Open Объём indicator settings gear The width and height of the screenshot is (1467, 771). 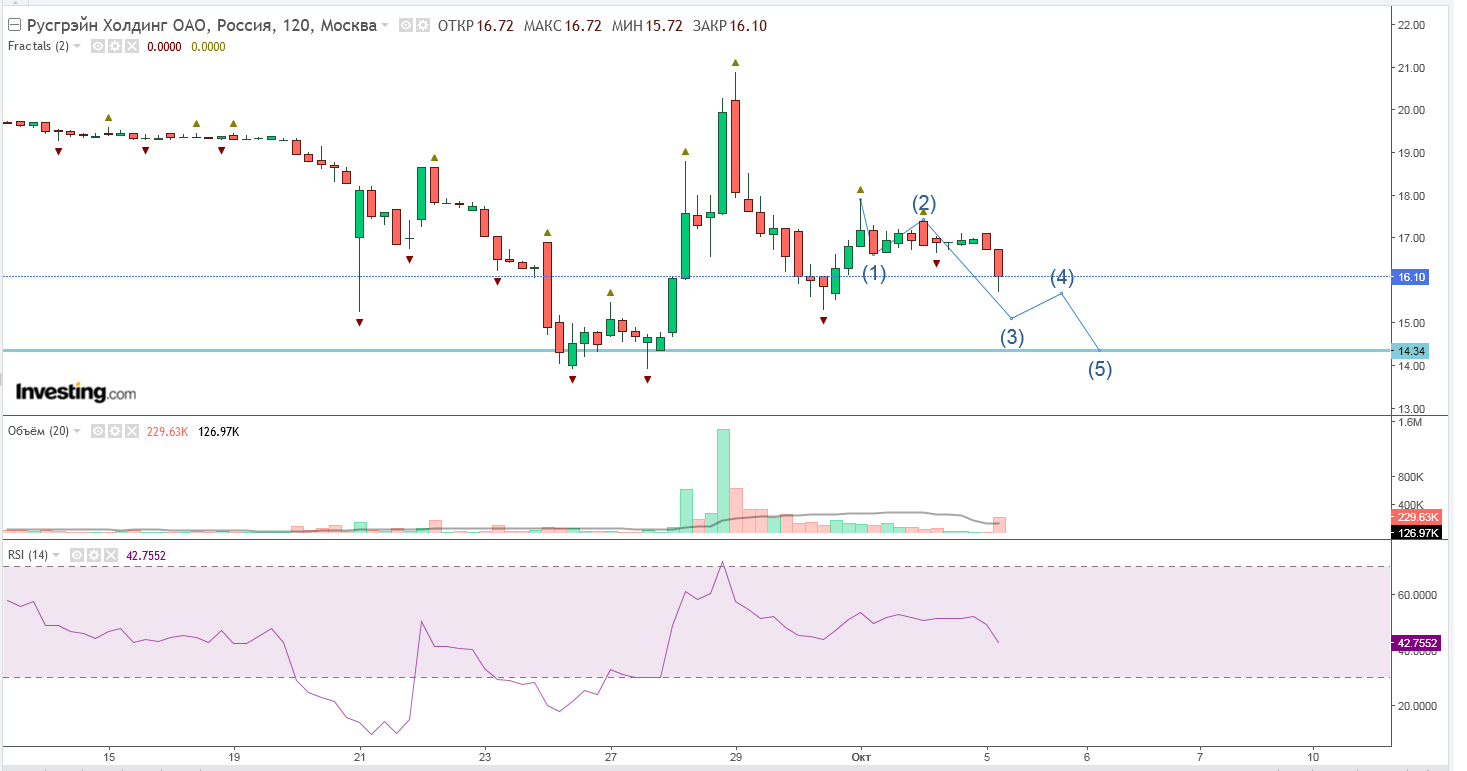(x=114, y=431)
